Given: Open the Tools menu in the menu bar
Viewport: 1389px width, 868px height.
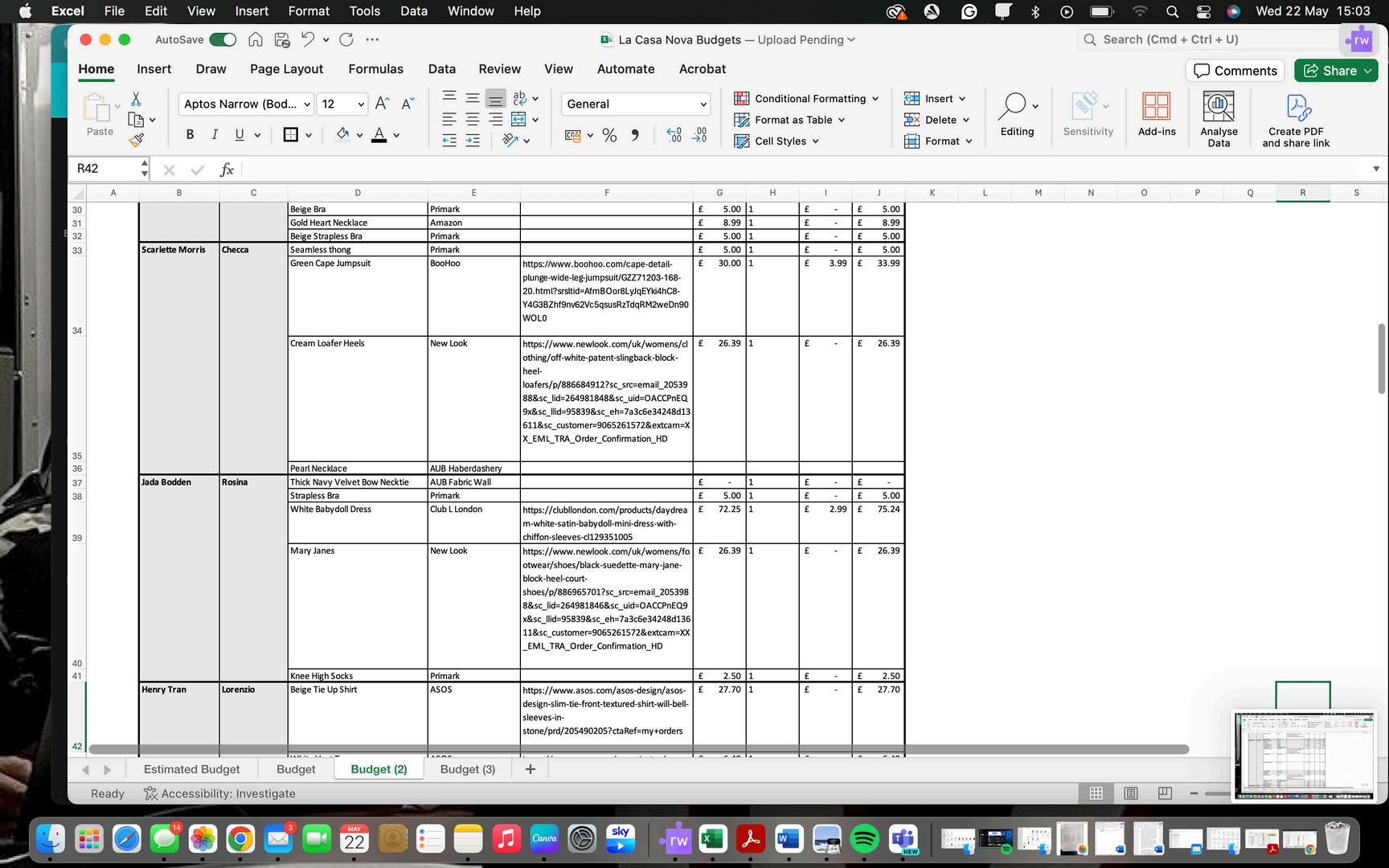Looking at the screenshot, I should coord(364,11).
